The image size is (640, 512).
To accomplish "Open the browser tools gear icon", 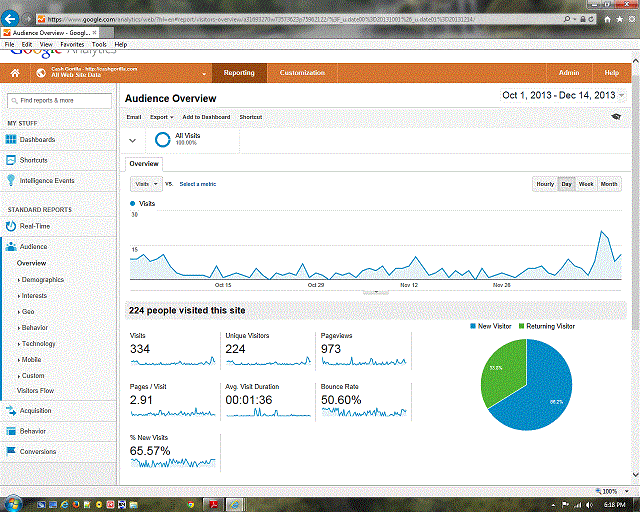I will 631,19.
